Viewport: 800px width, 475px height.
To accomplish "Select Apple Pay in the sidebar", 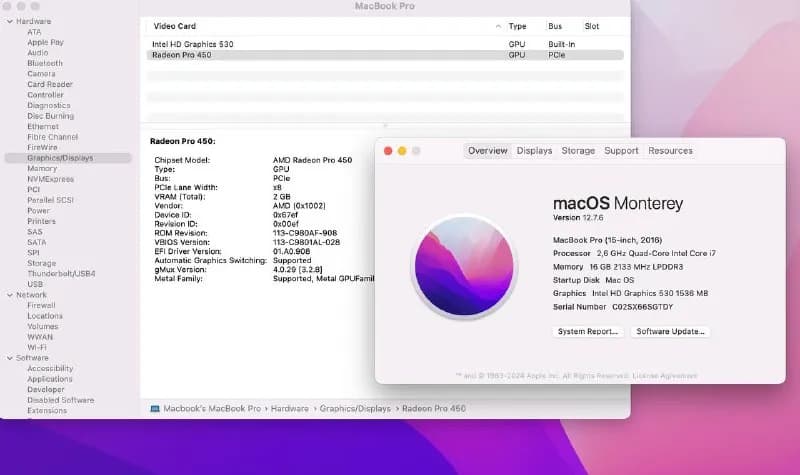I will [x=45, y=42].
